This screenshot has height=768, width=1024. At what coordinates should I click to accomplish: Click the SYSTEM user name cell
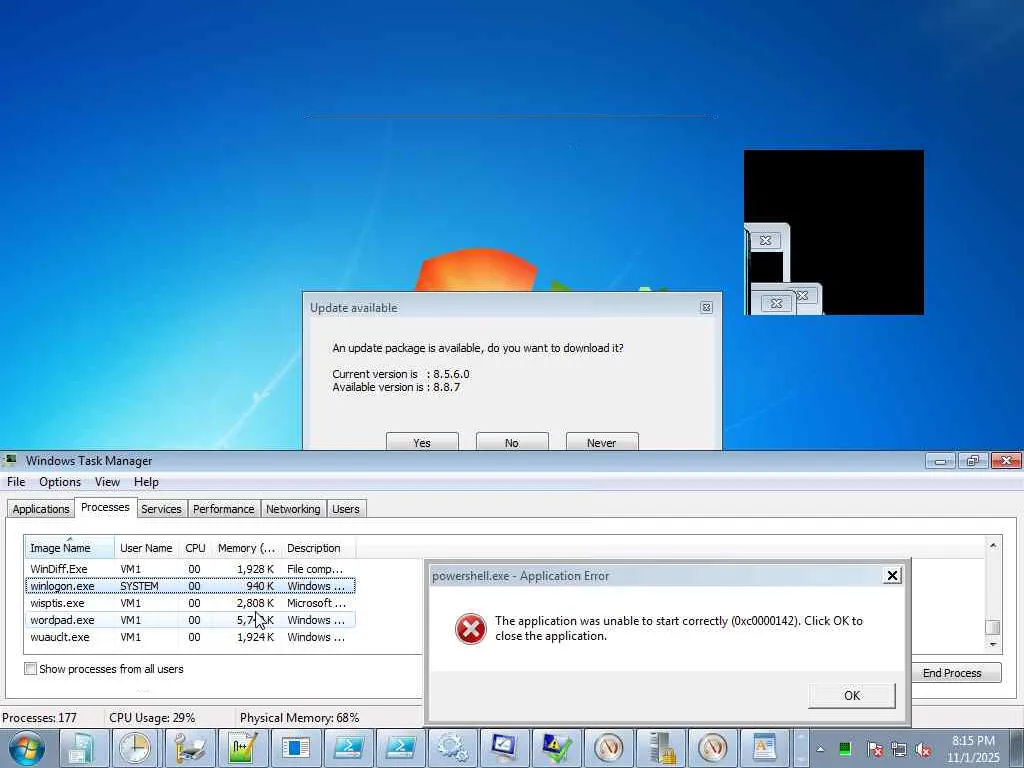coord(139,586)
